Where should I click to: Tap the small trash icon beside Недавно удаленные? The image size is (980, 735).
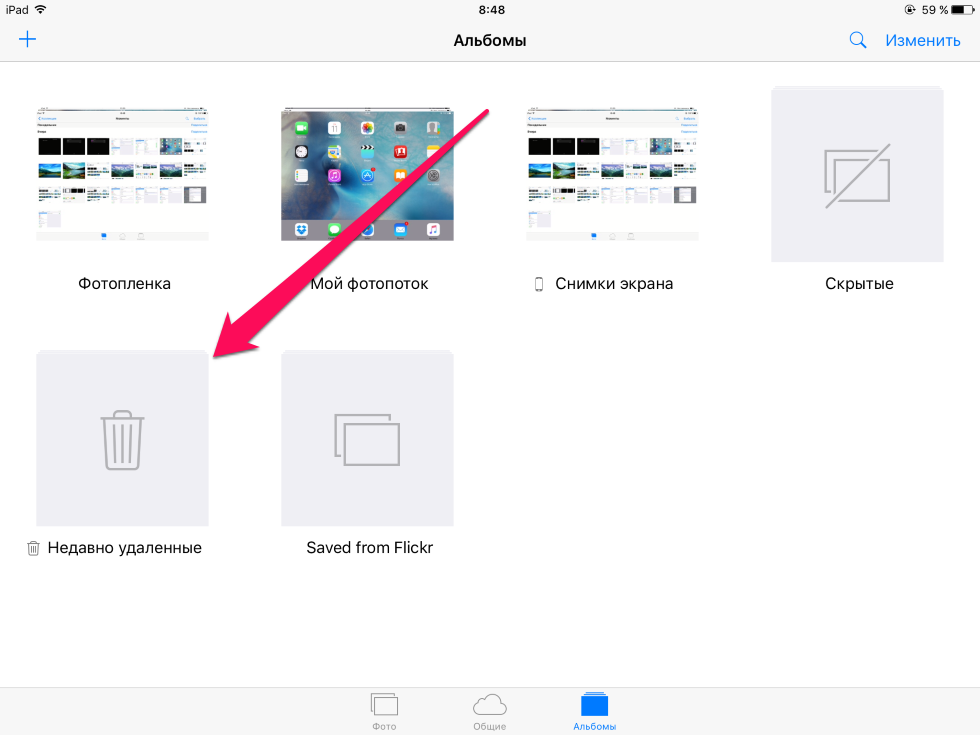point(33,548)
